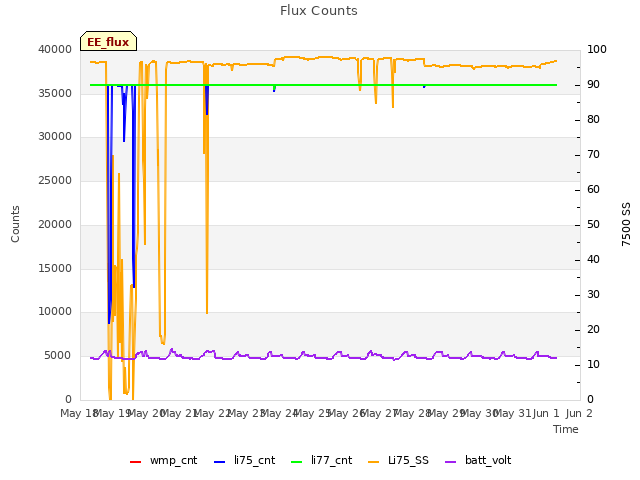The height and width of the screenshot is (480, 640).
Task: Click the EE_flux label tag
Action: click(108, 41)
